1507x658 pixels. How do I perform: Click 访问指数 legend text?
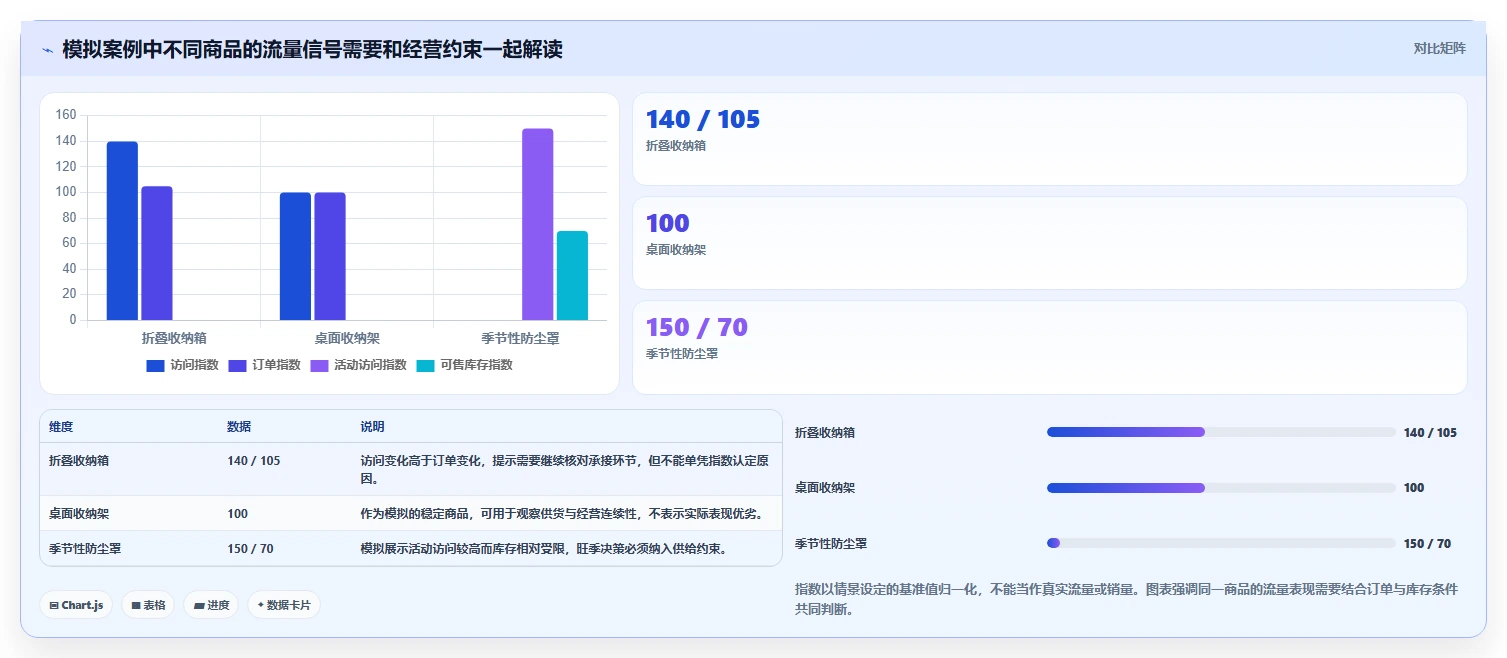tap(194, 365)
